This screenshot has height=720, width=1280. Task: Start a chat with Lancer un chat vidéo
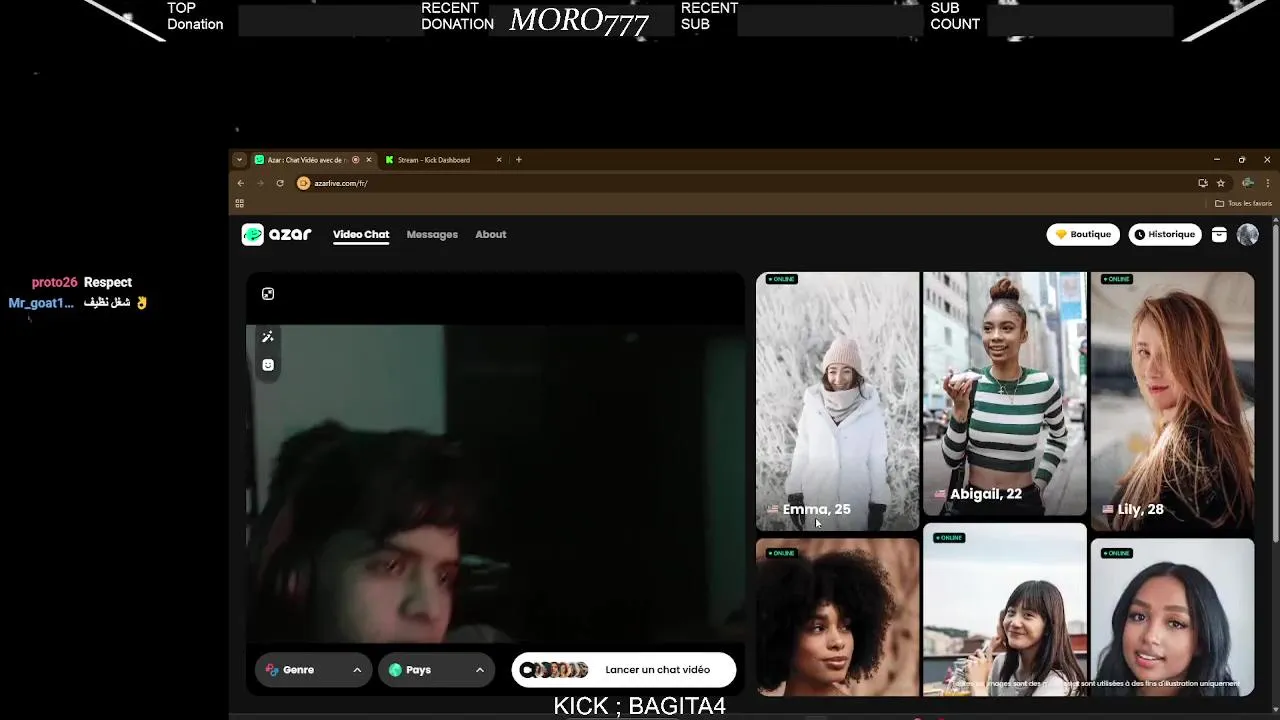pos(624,670)
